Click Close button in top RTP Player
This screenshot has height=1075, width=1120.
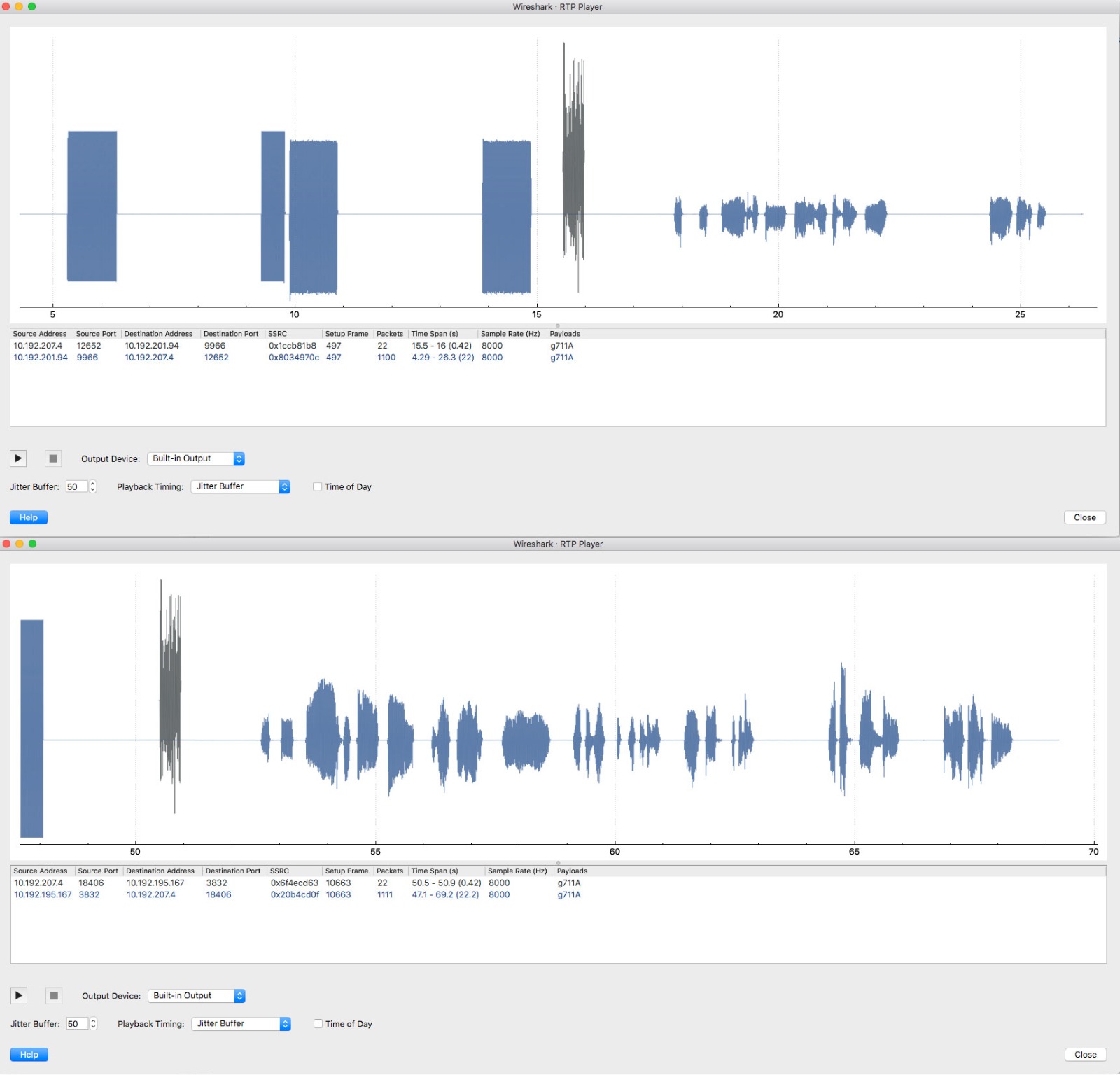(x=1085, y=517)
